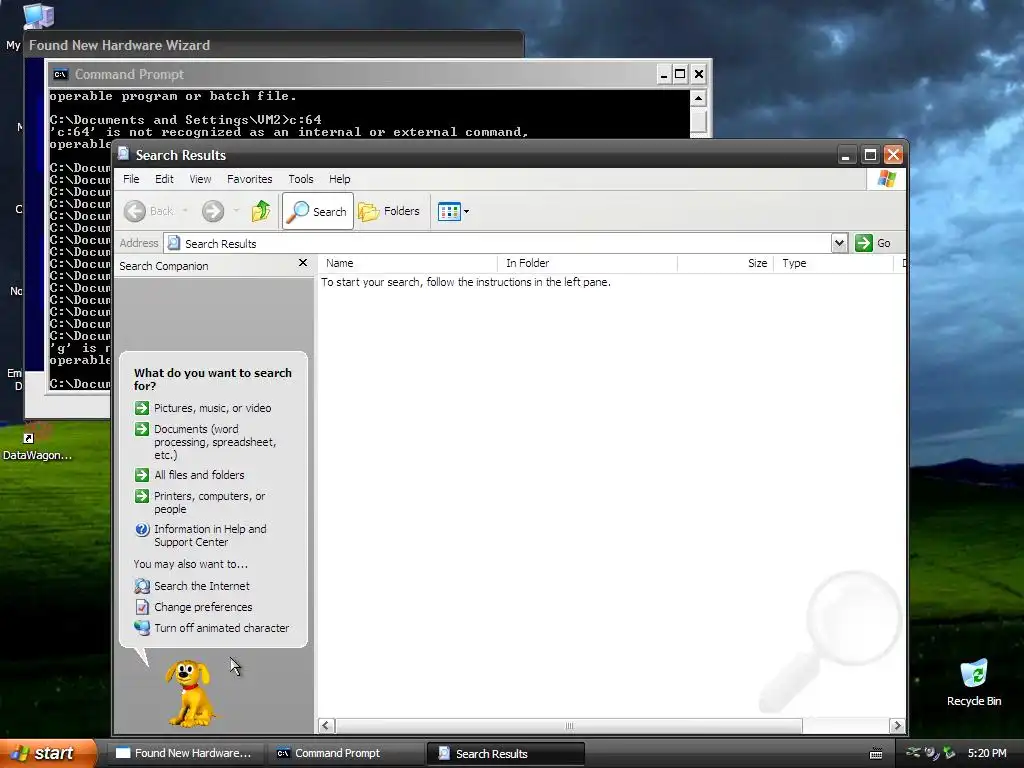Screen dimensions: 1024x768
Task: Click the yellow animated dog character
Action: 189,694
